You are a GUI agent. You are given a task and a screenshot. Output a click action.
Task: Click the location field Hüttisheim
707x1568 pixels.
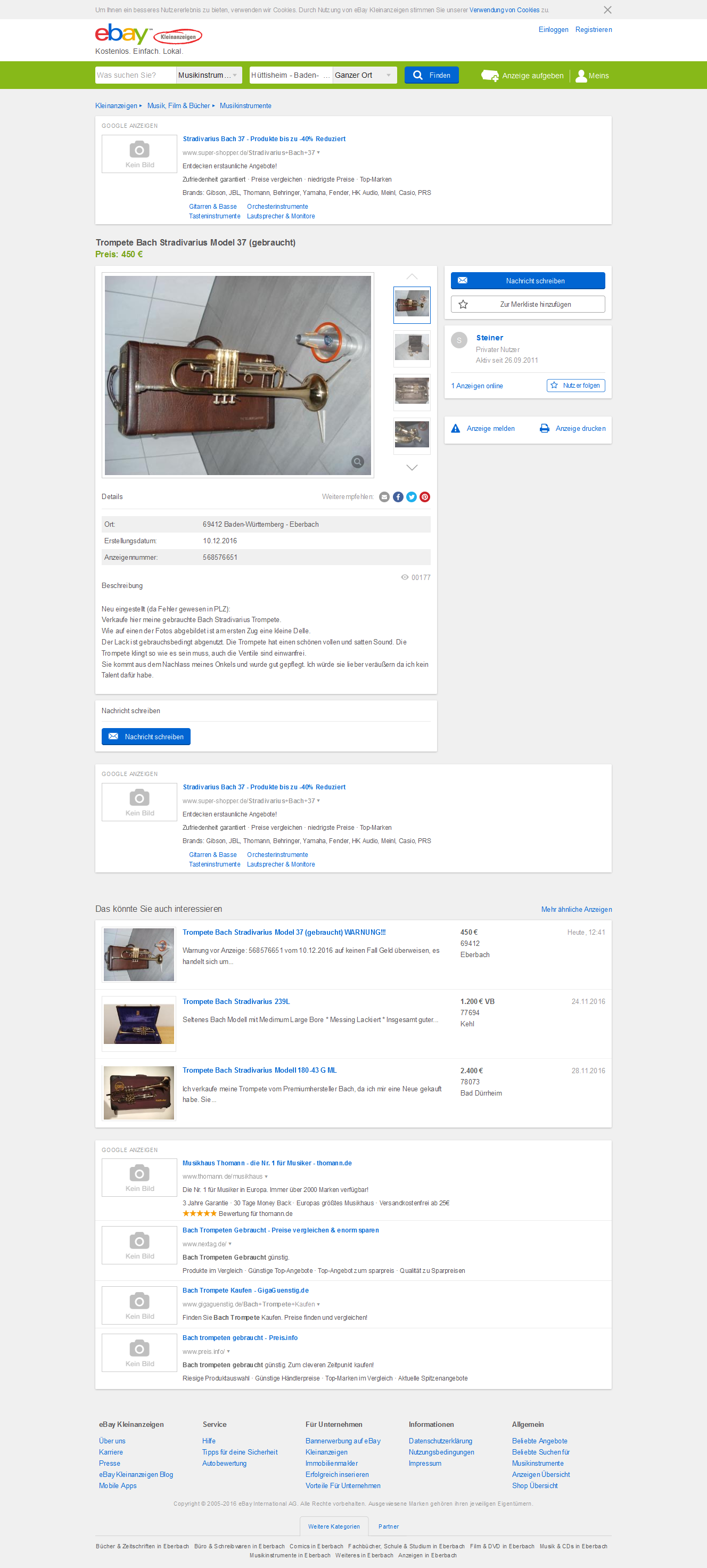(291, 75)
